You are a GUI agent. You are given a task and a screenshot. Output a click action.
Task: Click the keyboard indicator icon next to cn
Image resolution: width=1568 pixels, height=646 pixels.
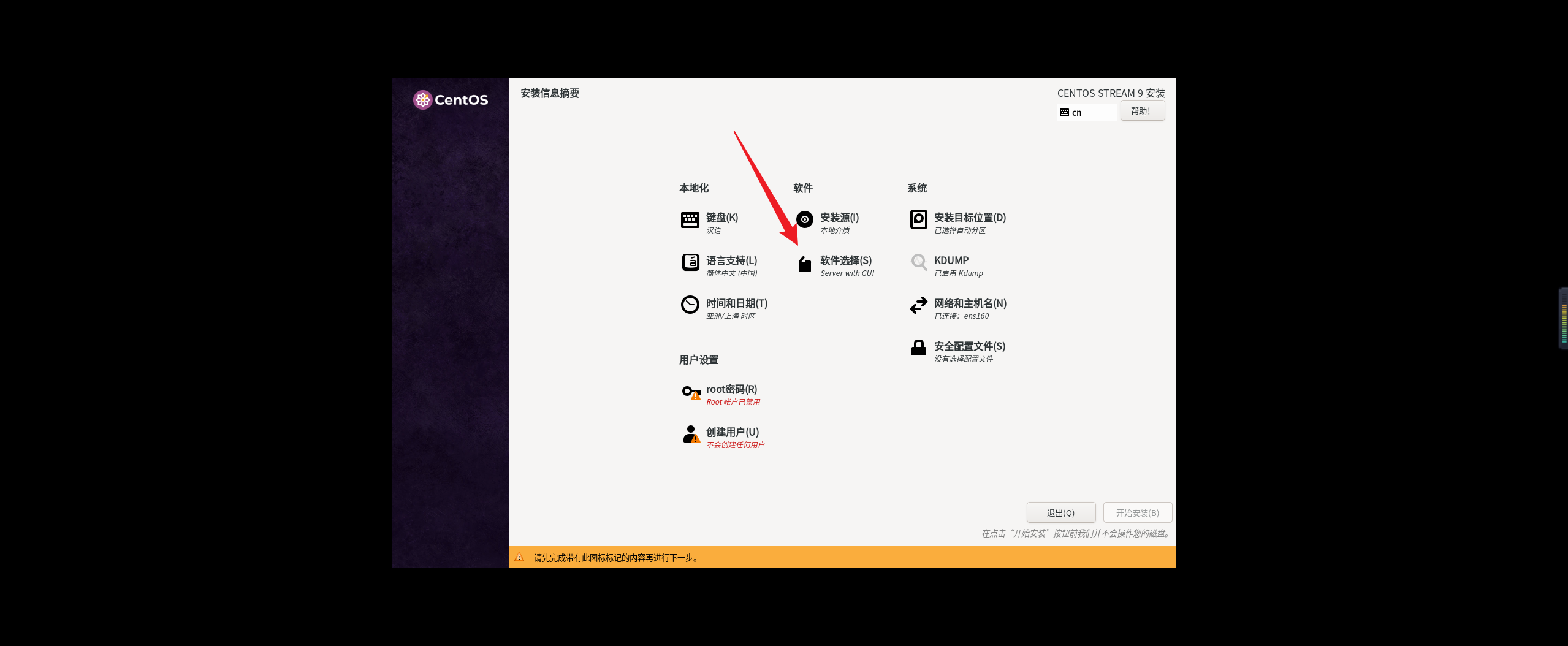[1064, 113]
